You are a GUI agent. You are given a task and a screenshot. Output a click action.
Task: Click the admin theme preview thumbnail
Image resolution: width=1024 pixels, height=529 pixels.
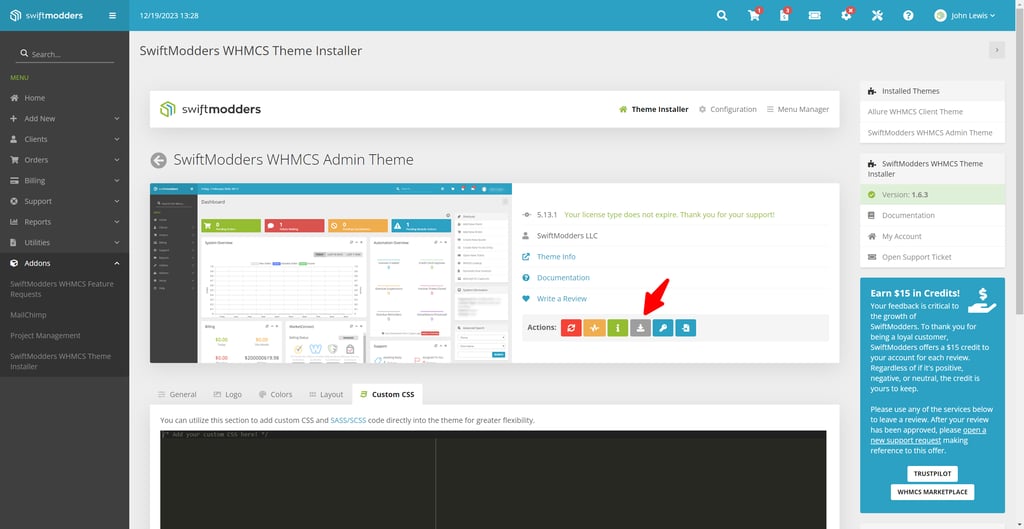coord(330,273)
